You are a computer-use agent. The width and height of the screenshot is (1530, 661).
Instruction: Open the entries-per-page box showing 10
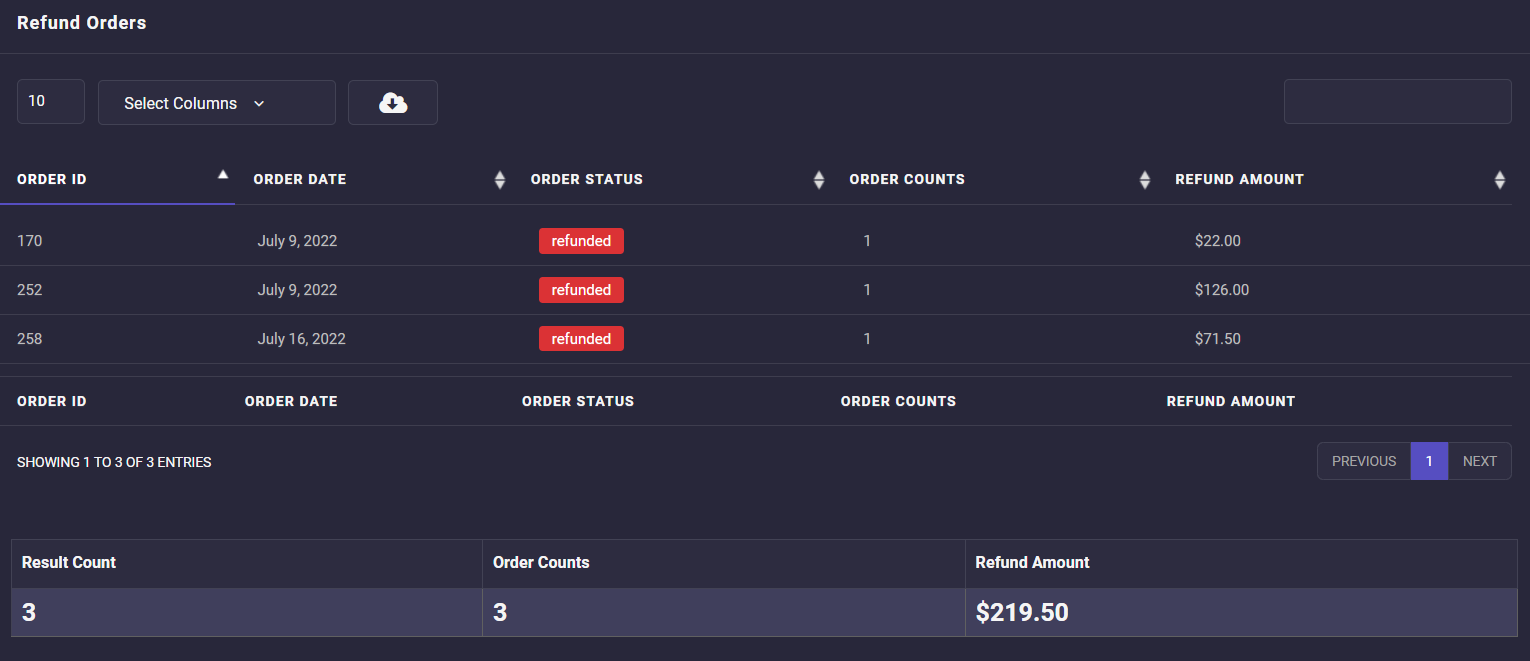click(50, 102)
